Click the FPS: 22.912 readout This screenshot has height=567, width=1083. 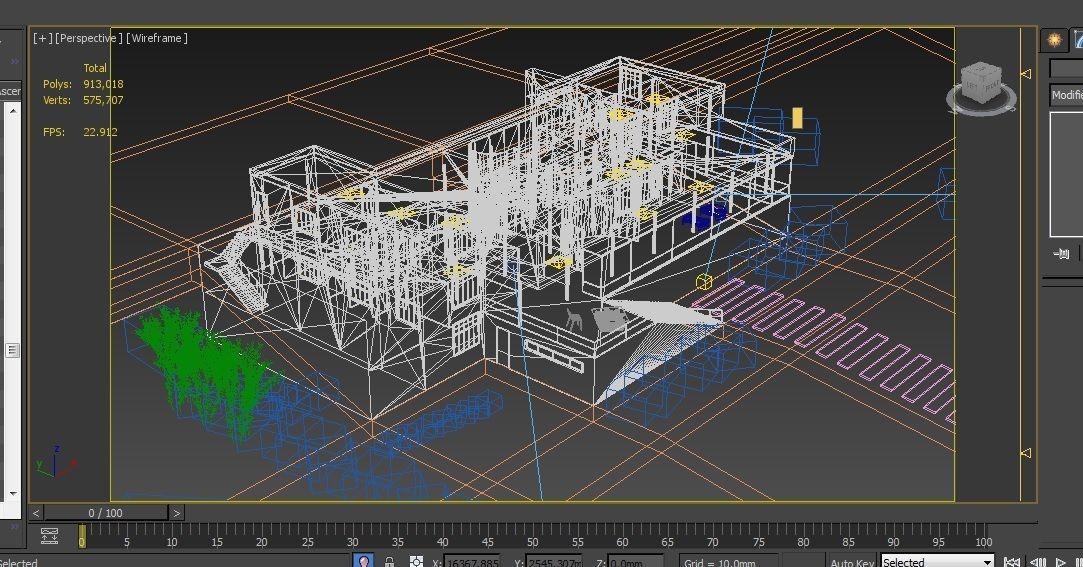pyautogui.click(x=79, y=132)
